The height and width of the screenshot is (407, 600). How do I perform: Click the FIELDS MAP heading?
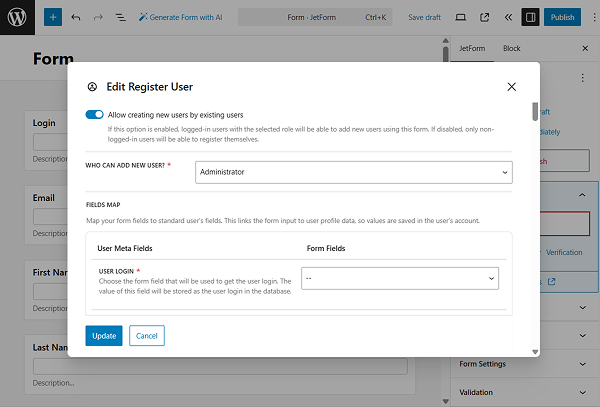pos(103,205)
